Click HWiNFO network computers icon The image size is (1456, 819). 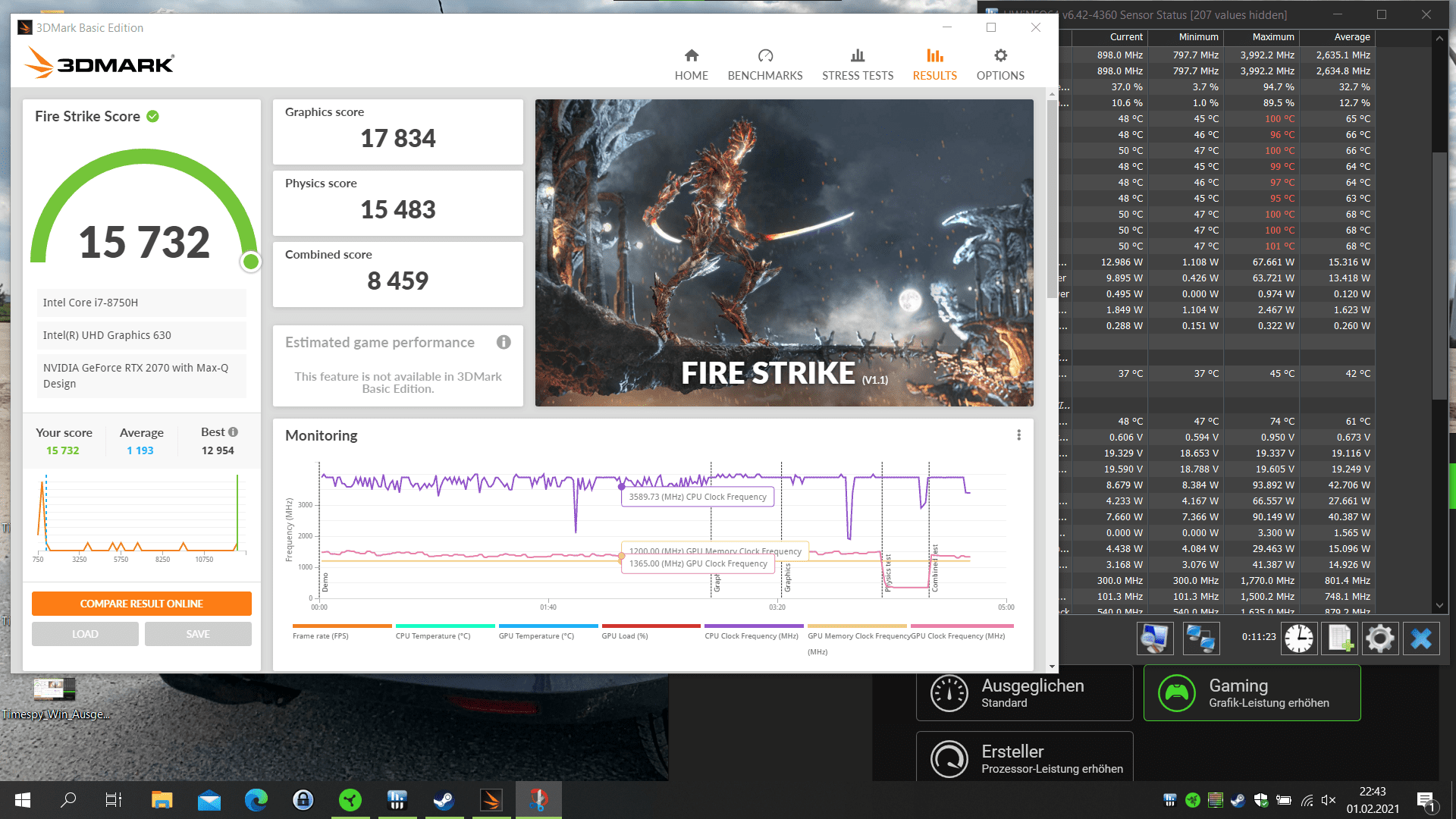point(1201,638)
